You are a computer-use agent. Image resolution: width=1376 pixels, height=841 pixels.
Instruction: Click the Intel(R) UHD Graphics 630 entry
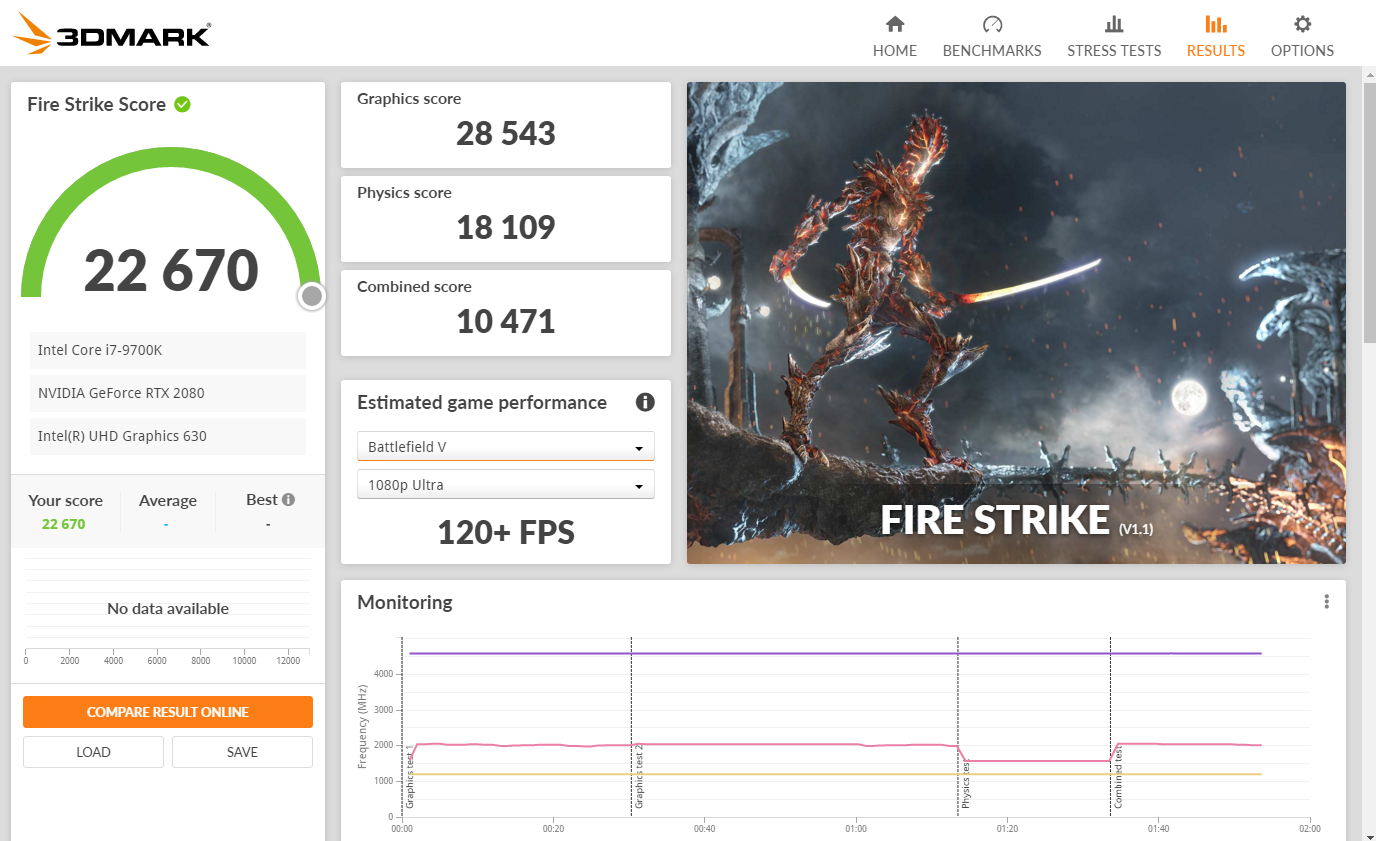click(x=168, y=436)
